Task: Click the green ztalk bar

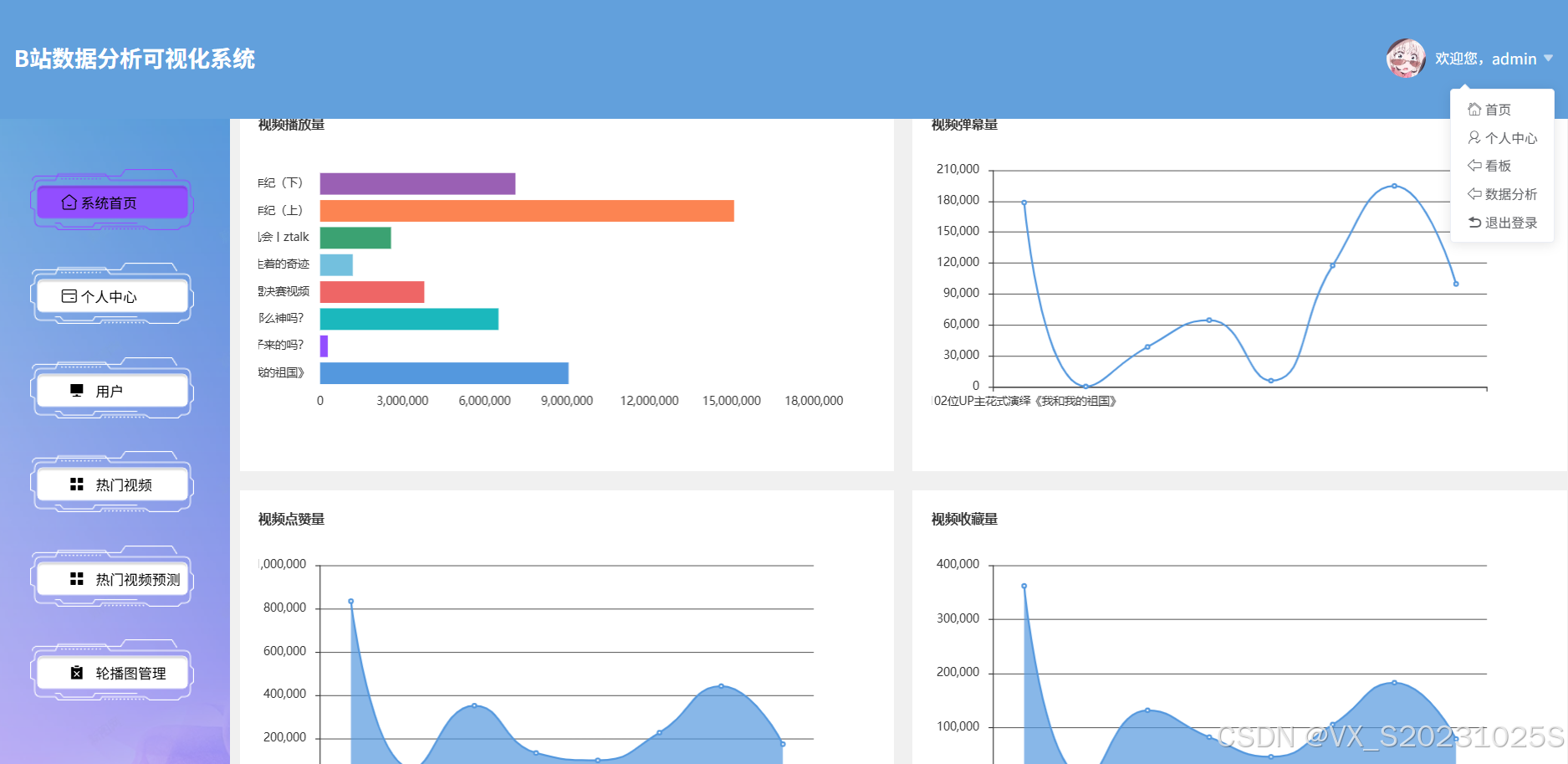Action: (355, 238)
